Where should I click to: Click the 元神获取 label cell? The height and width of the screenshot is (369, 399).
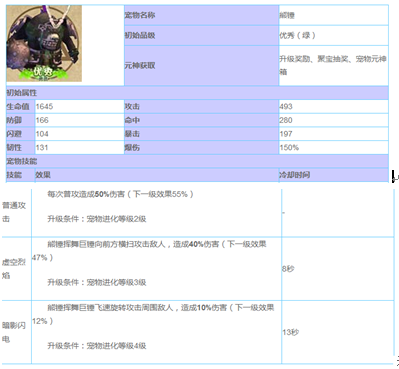tap(201, 66)
